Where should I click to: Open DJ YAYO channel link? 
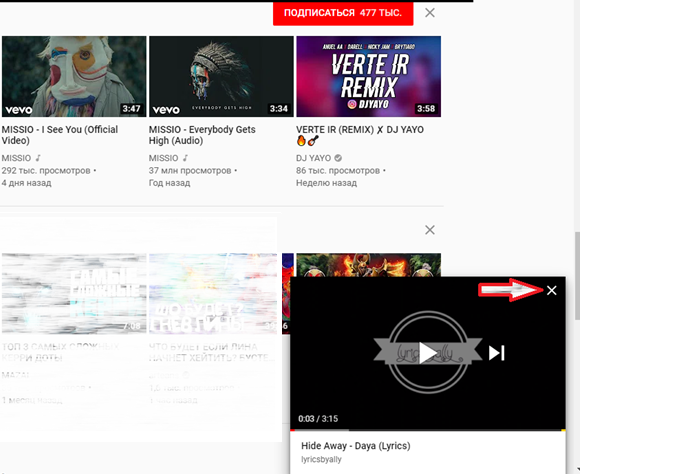[x=313, y=158]
